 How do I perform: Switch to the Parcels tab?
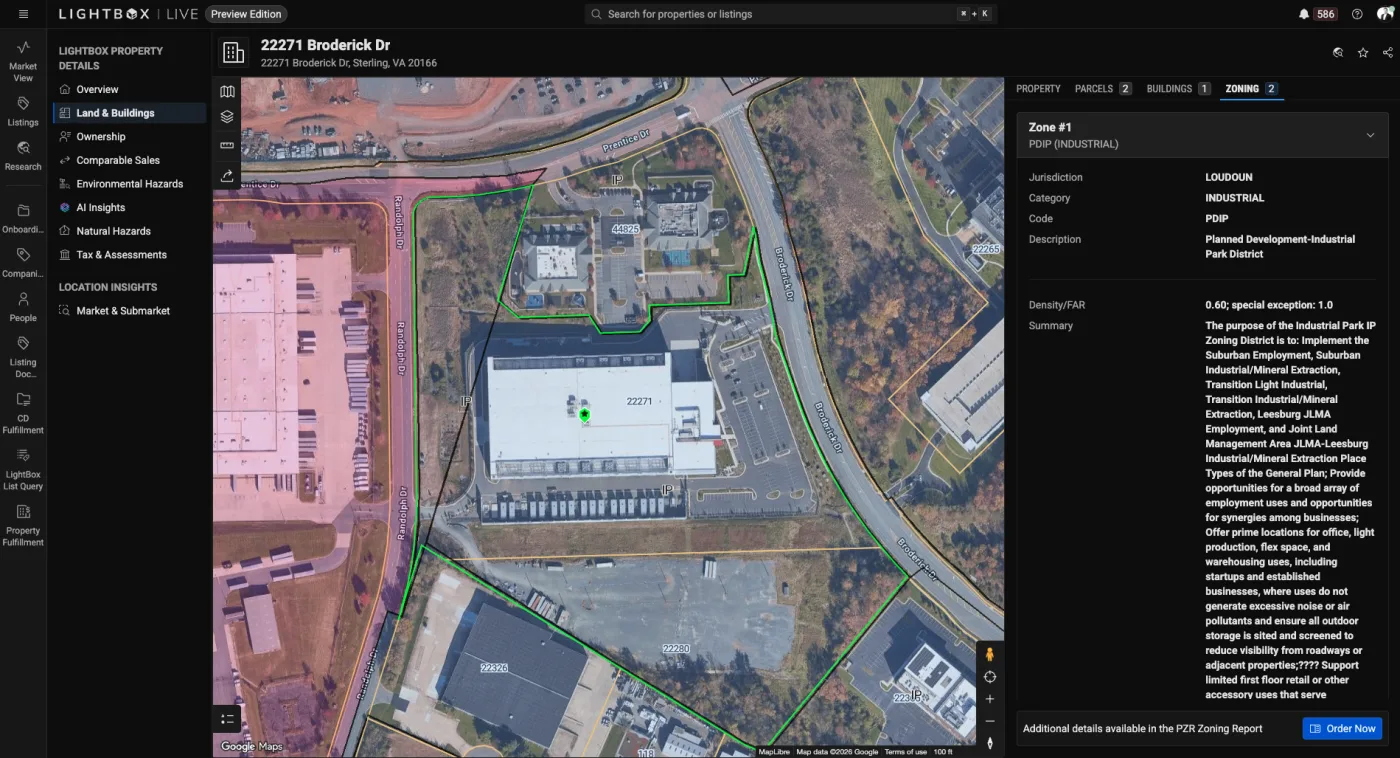click(1103, 89)
